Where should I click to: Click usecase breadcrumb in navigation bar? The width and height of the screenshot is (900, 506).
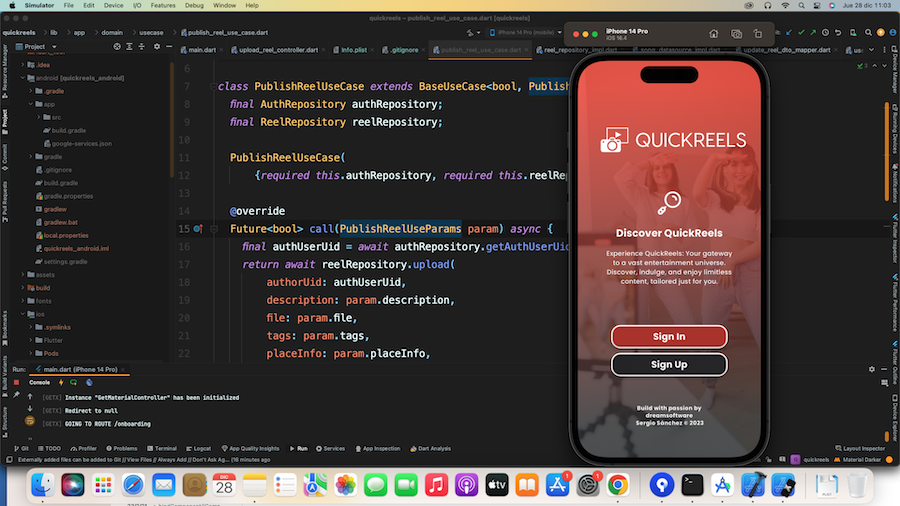pyautogui.click(x=151, y=33)
